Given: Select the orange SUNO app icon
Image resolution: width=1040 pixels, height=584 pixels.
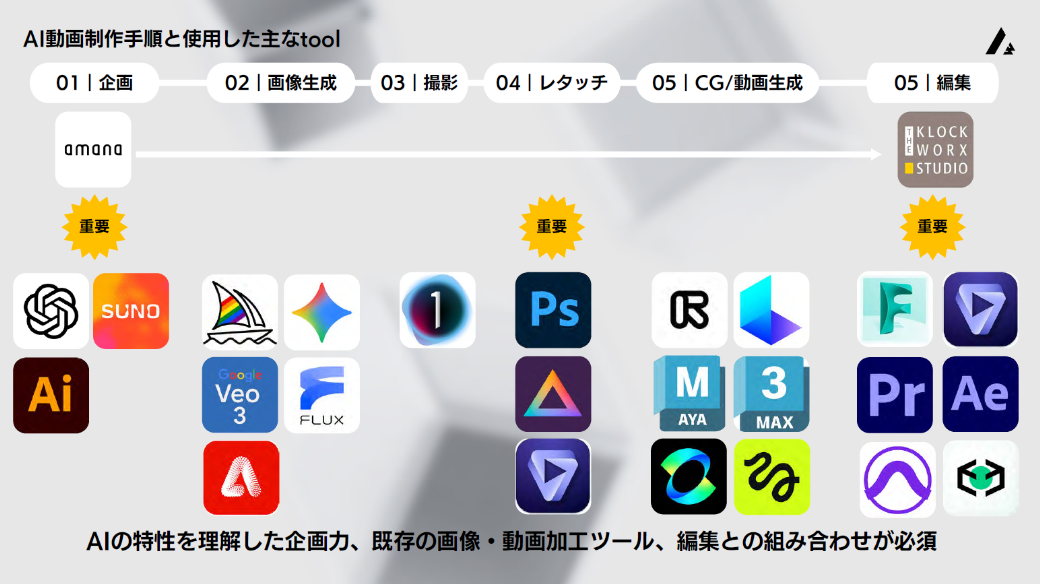Looking at the screenshot, I should coord(131,311).
